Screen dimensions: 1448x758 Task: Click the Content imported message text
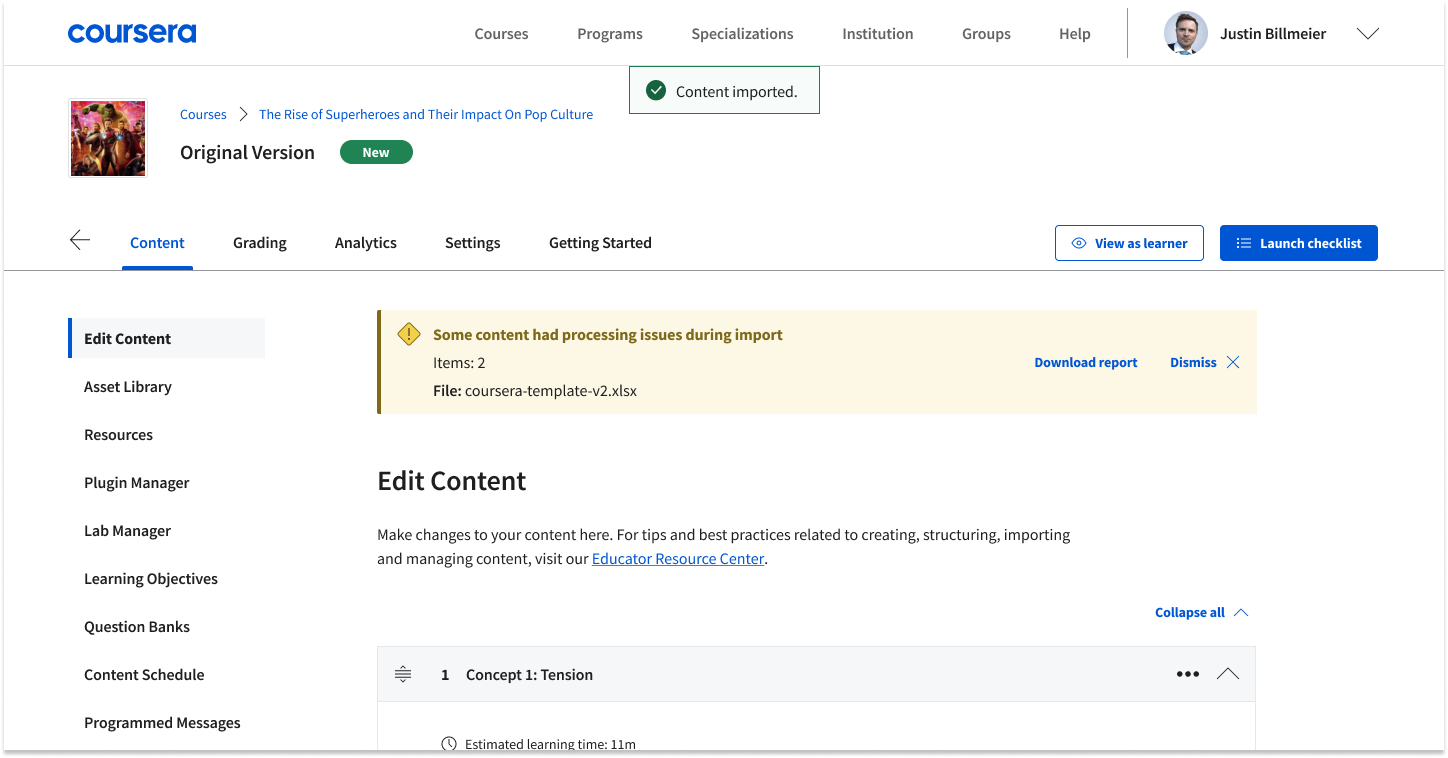coord(737,92)
